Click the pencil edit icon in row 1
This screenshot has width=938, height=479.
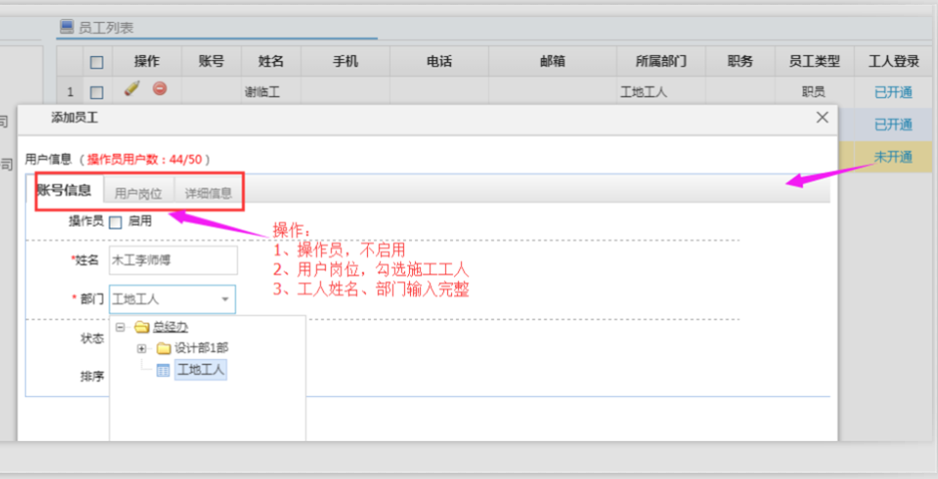pos(132,90)
